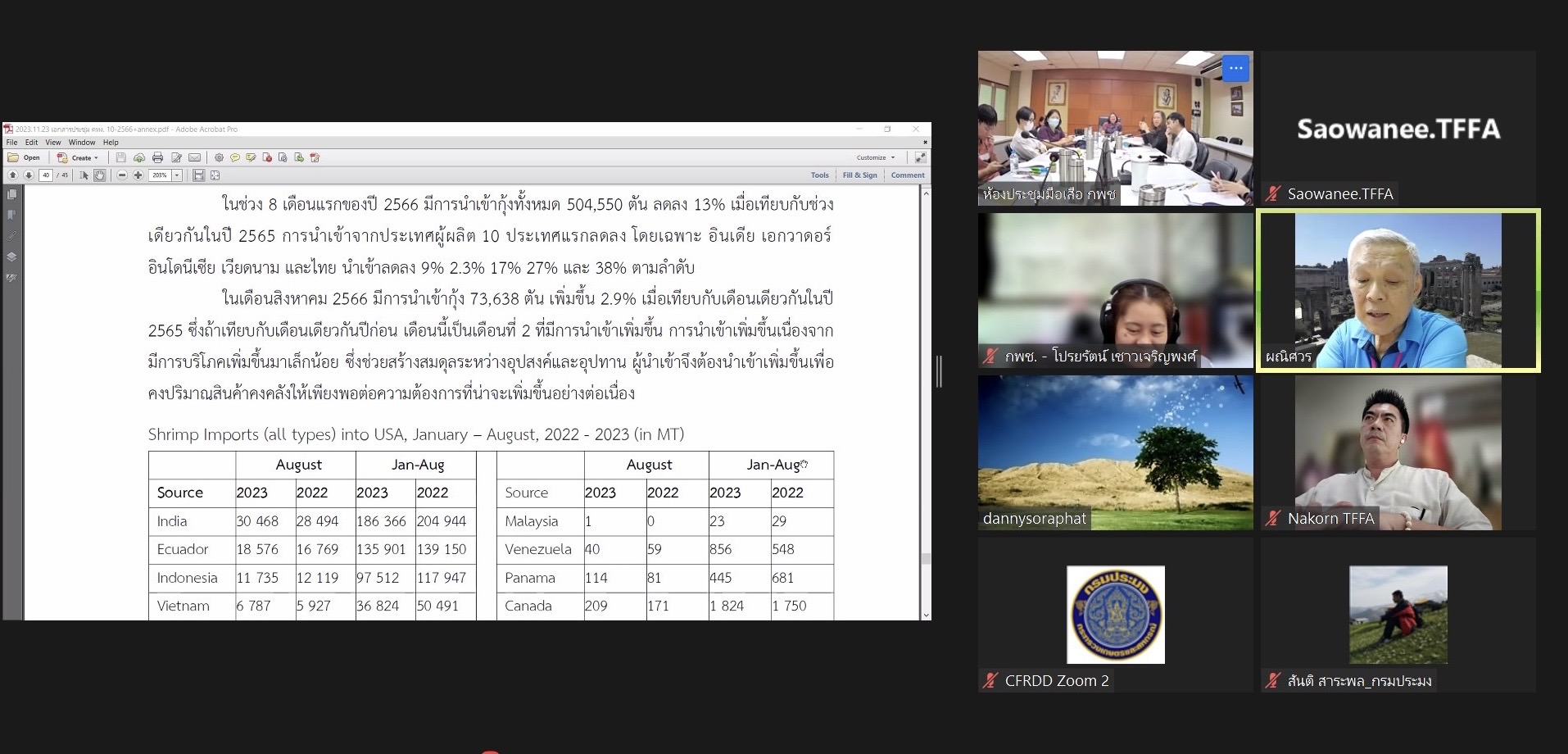The height and width of the screenshot is (754, 1568).
Task: Click the zoom in plus button
Action: point(138,175)
